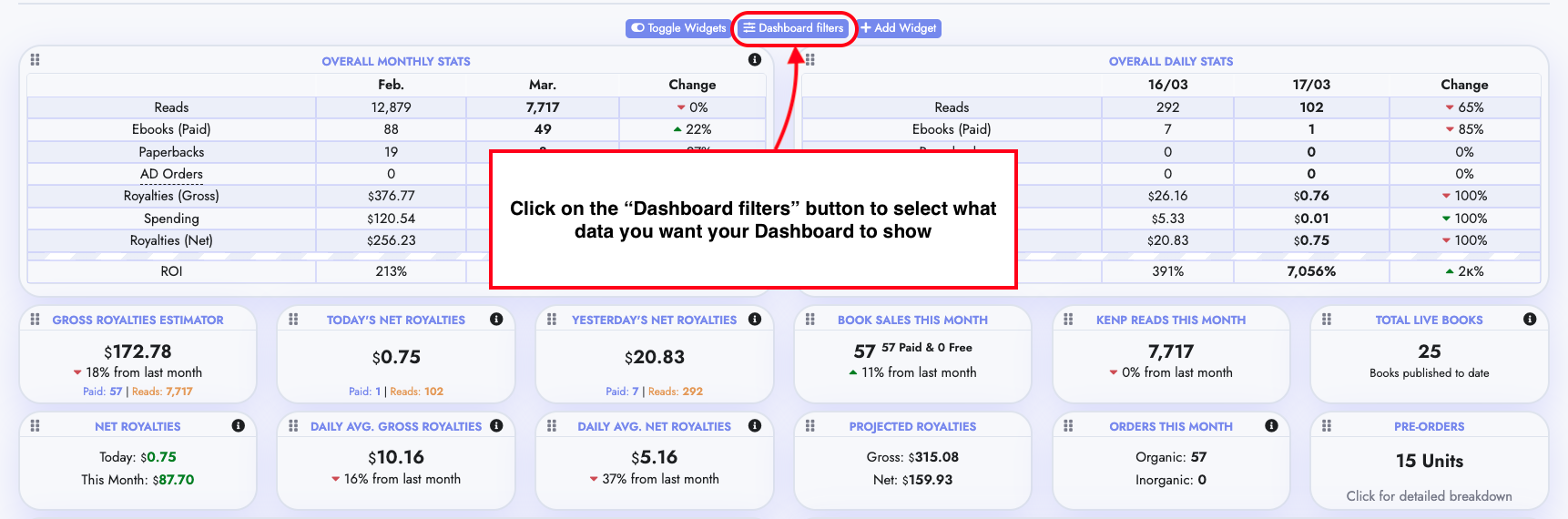Click info icon on Total Live Books

coord(1530,319)
